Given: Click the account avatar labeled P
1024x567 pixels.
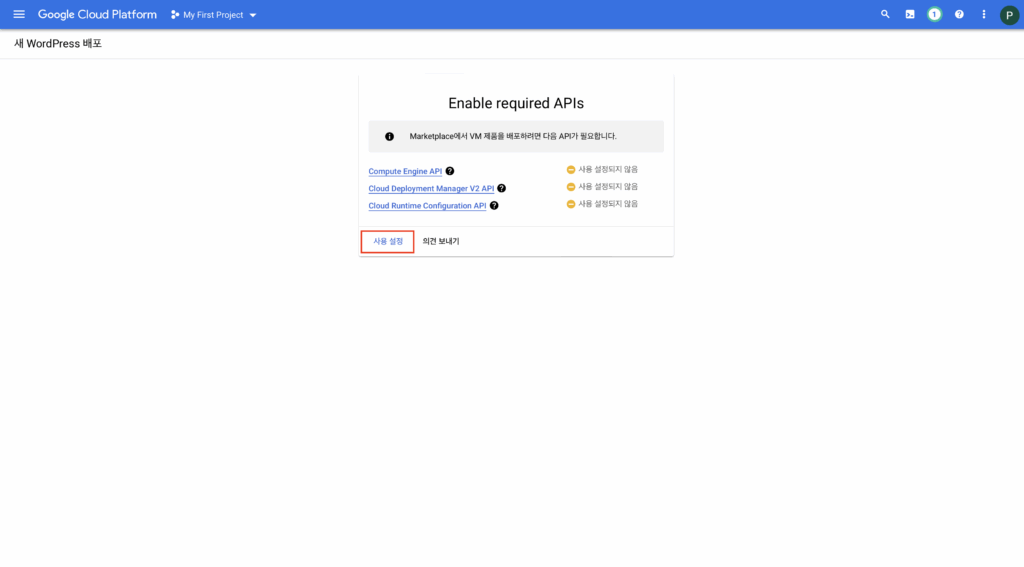Looking at the screenshot, I should (1009, 15).
